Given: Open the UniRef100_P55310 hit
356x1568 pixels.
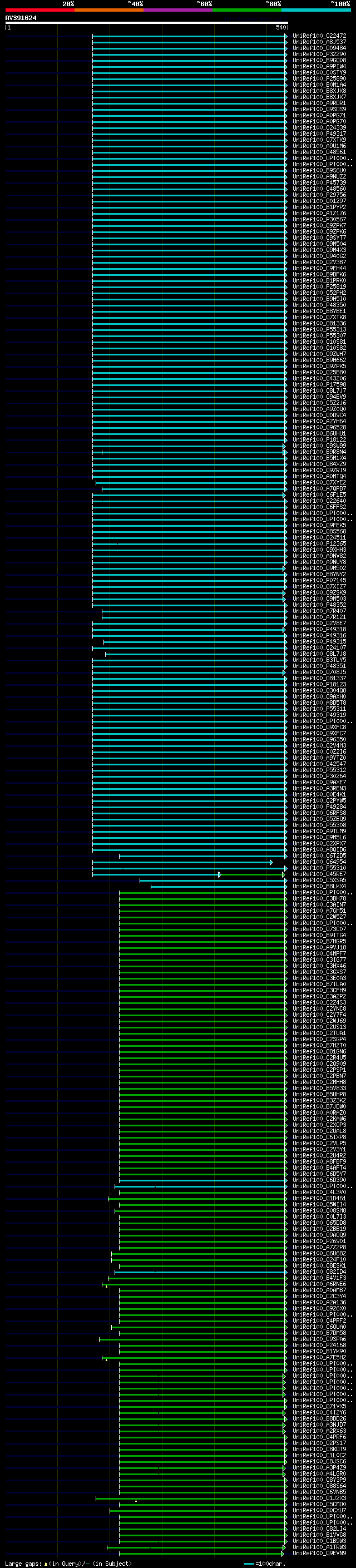Looking at the screenshot, I should coord(319,868).
